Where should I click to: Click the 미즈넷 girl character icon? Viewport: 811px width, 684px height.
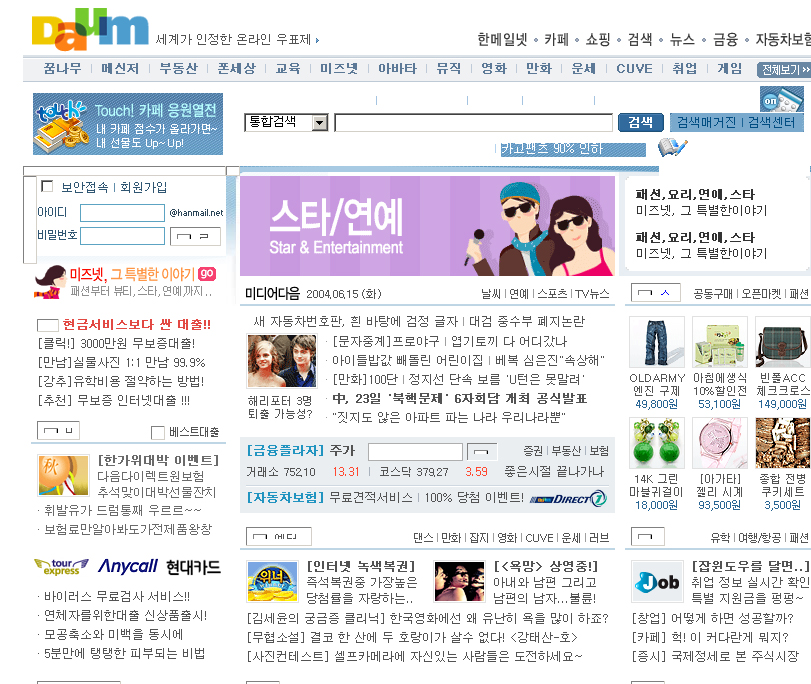(x=50, y=282)
